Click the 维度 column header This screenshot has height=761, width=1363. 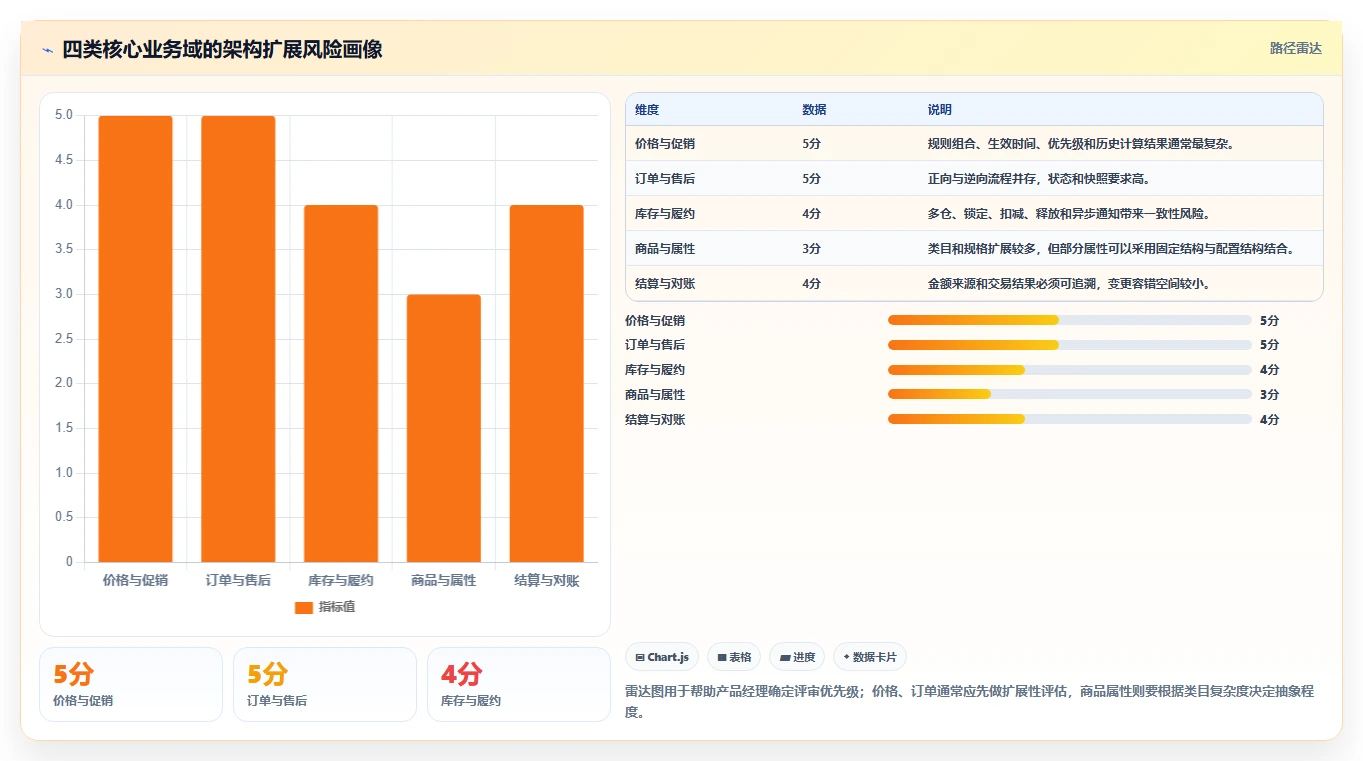pos(647,110)
